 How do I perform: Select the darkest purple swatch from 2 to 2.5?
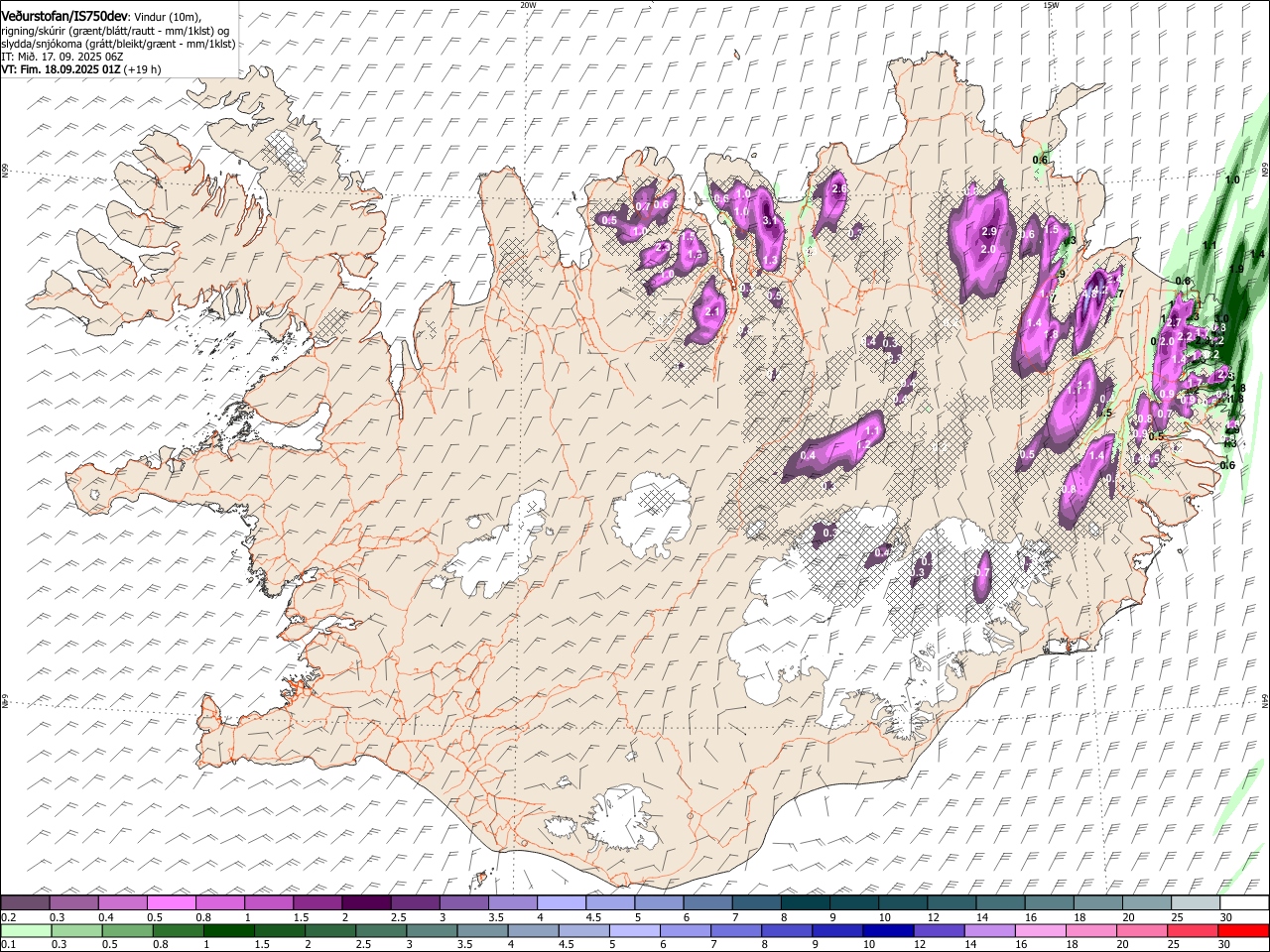click(x=366, y=902)
